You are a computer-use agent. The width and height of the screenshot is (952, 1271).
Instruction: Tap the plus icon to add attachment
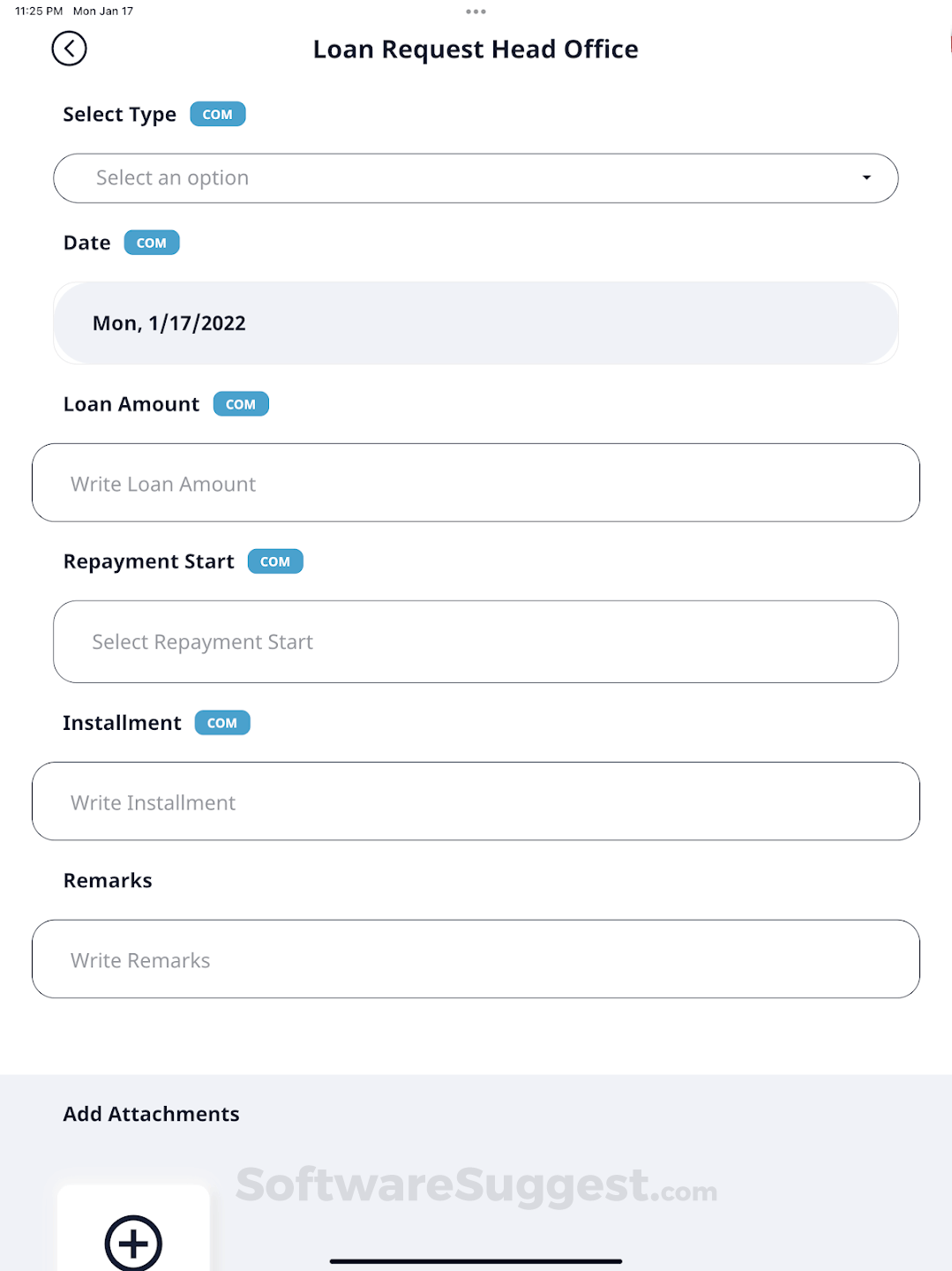(133, 1243)
